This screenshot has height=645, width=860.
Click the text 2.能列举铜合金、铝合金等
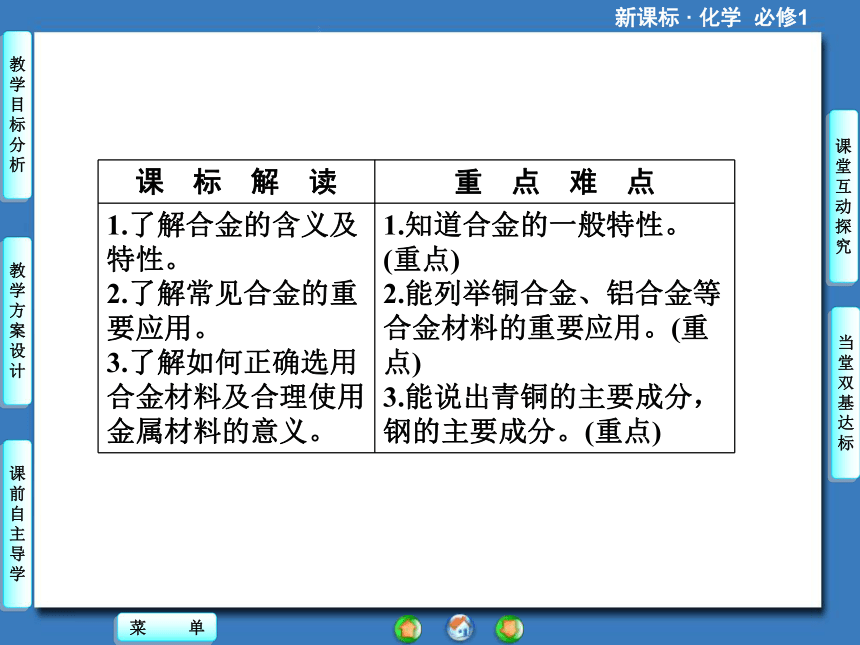click(x=552, y=293)
